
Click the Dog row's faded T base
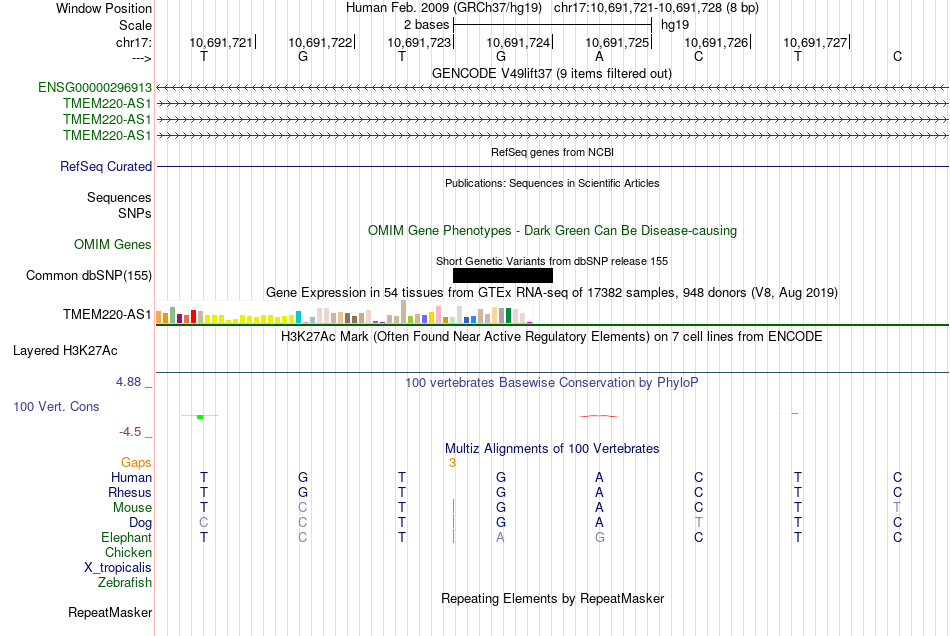[x=699, y=522]
